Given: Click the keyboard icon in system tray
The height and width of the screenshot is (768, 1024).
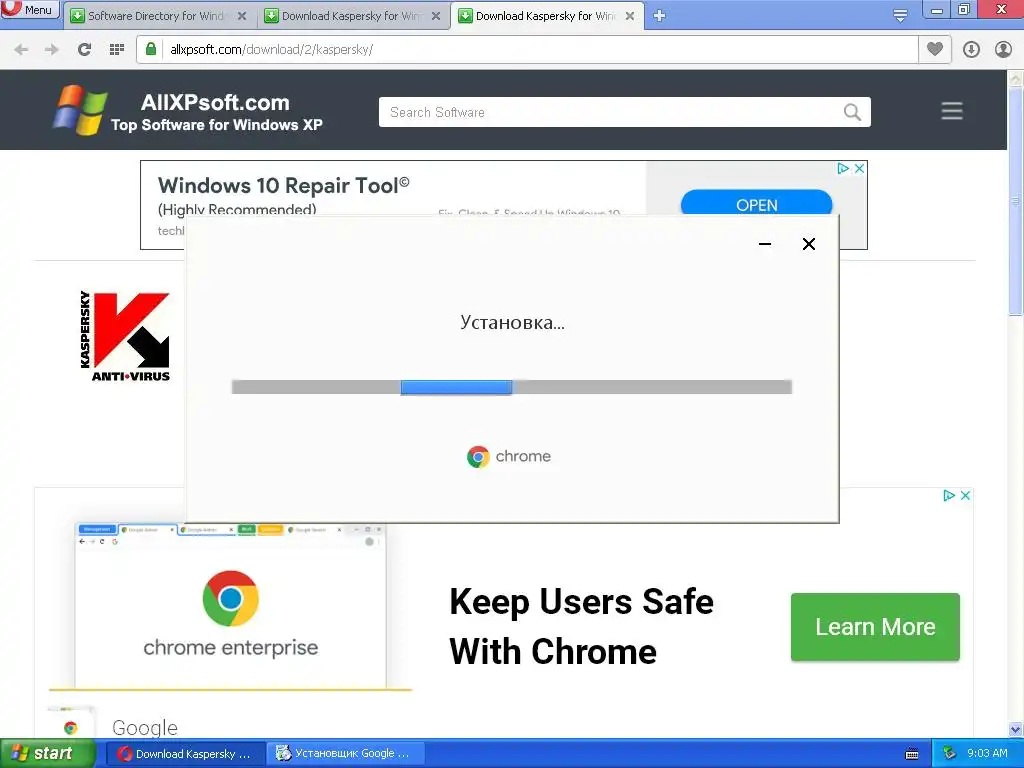Looking at the screenshot, I should [x=912, y=754].
